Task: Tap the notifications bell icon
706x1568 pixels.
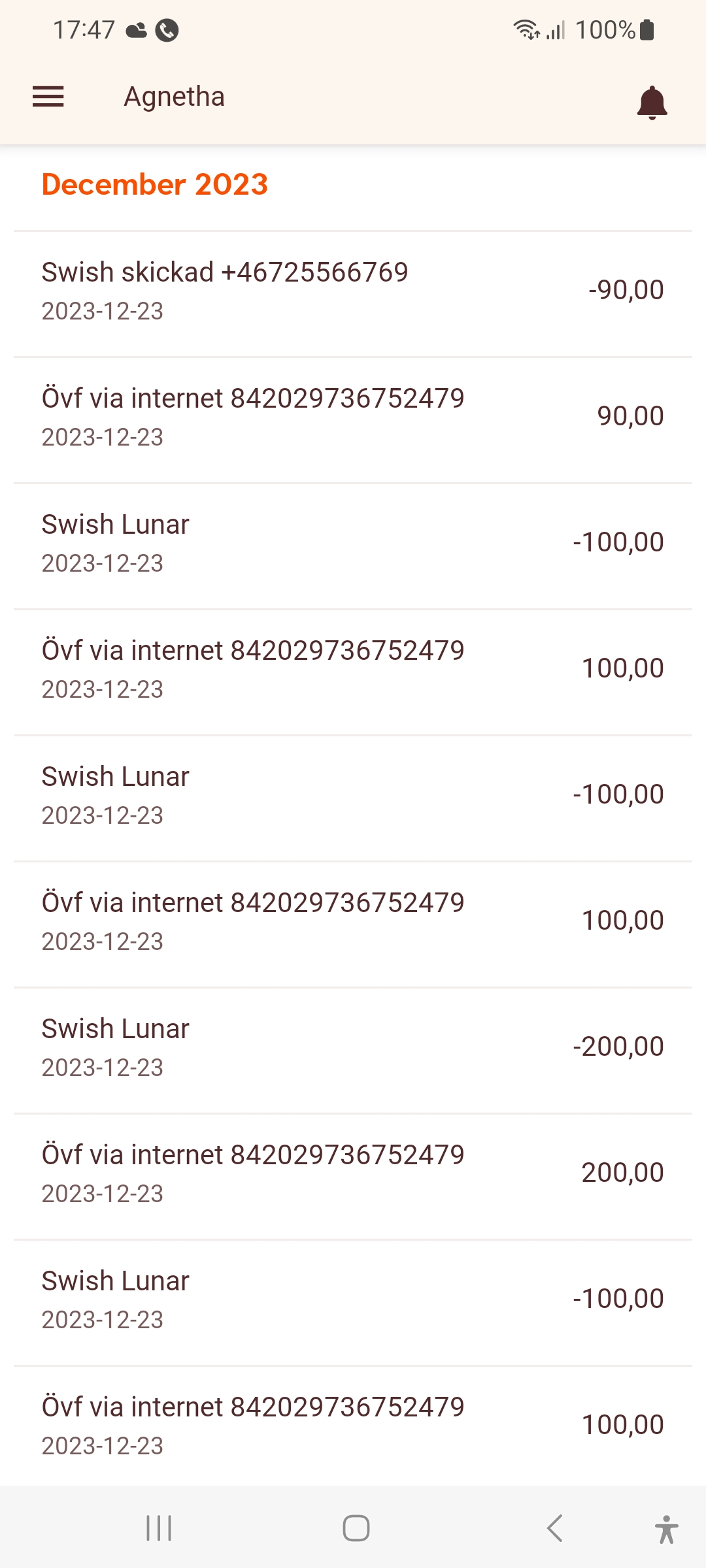Action: pos(652,102)
